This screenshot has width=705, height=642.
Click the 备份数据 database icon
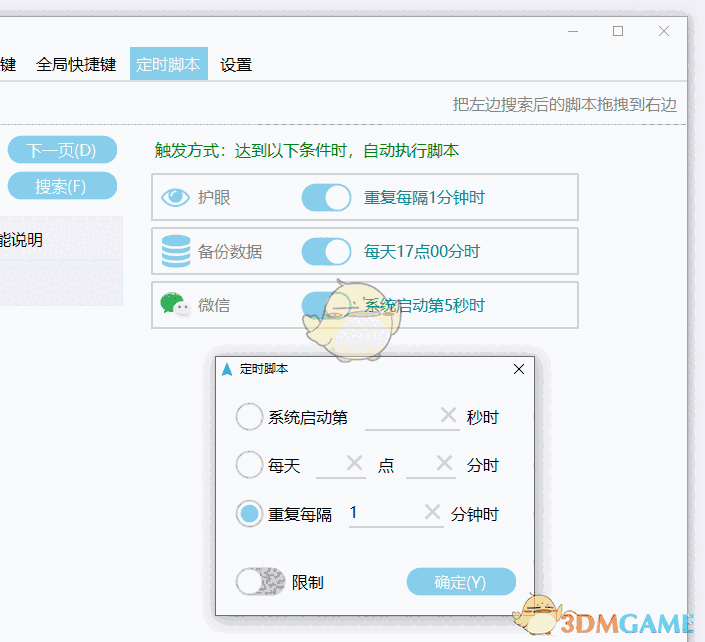point(176,251)
